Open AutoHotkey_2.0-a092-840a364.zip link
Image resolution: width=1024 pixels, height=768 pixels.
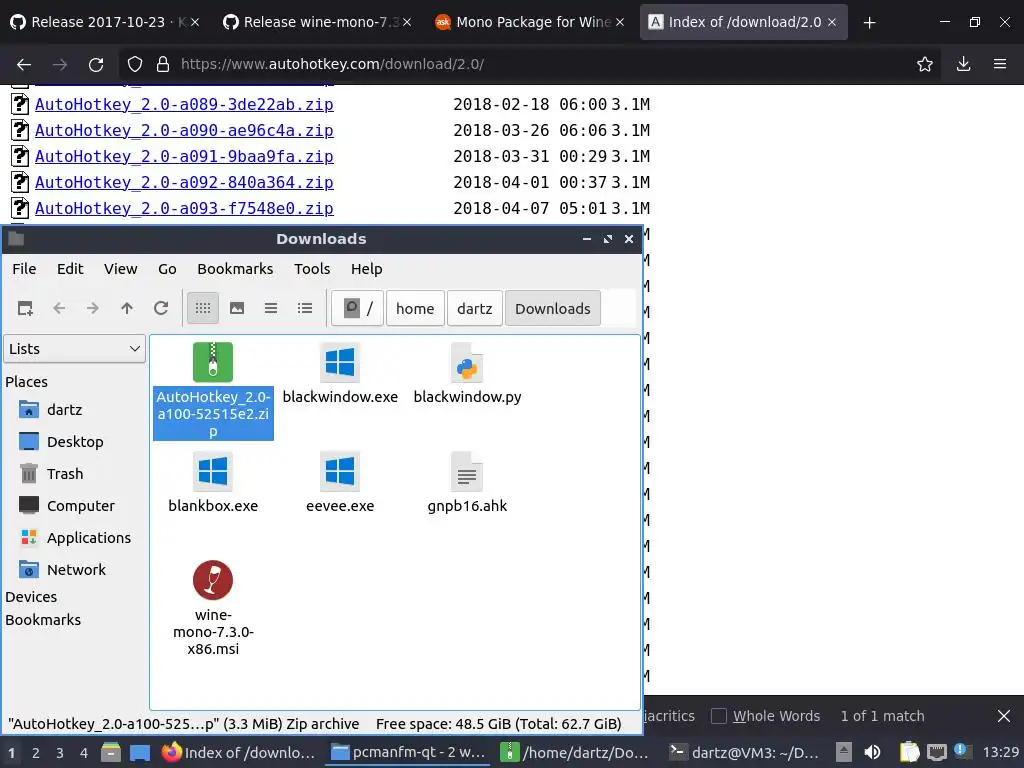tap(184, 183)
